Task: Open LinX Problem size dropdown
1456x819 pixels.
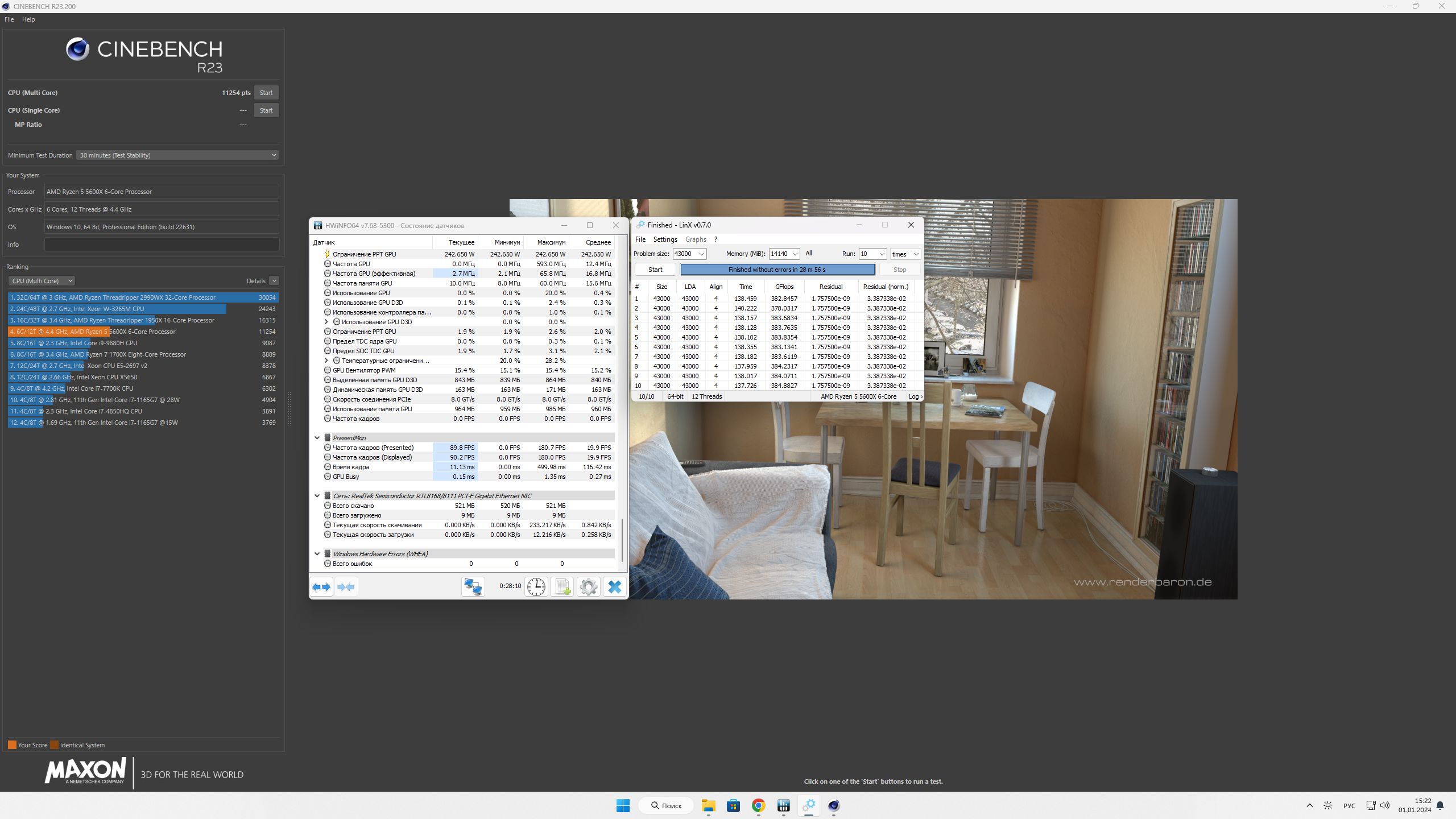Action: pyautogui.click(x=702, y=254)
